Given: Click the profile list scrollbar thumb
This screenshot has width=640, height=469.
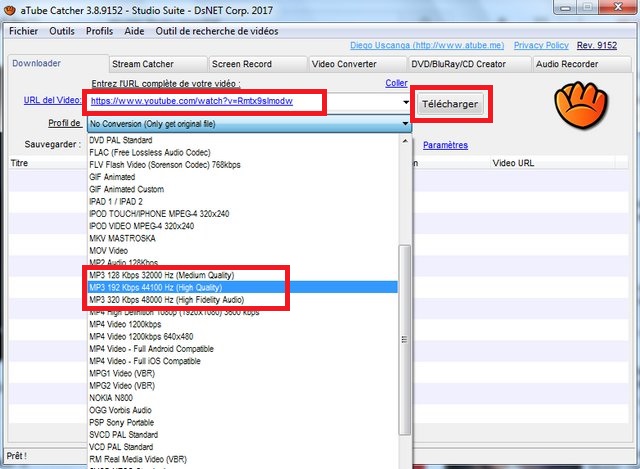Looking at the screenshot, I should [404, 340].
